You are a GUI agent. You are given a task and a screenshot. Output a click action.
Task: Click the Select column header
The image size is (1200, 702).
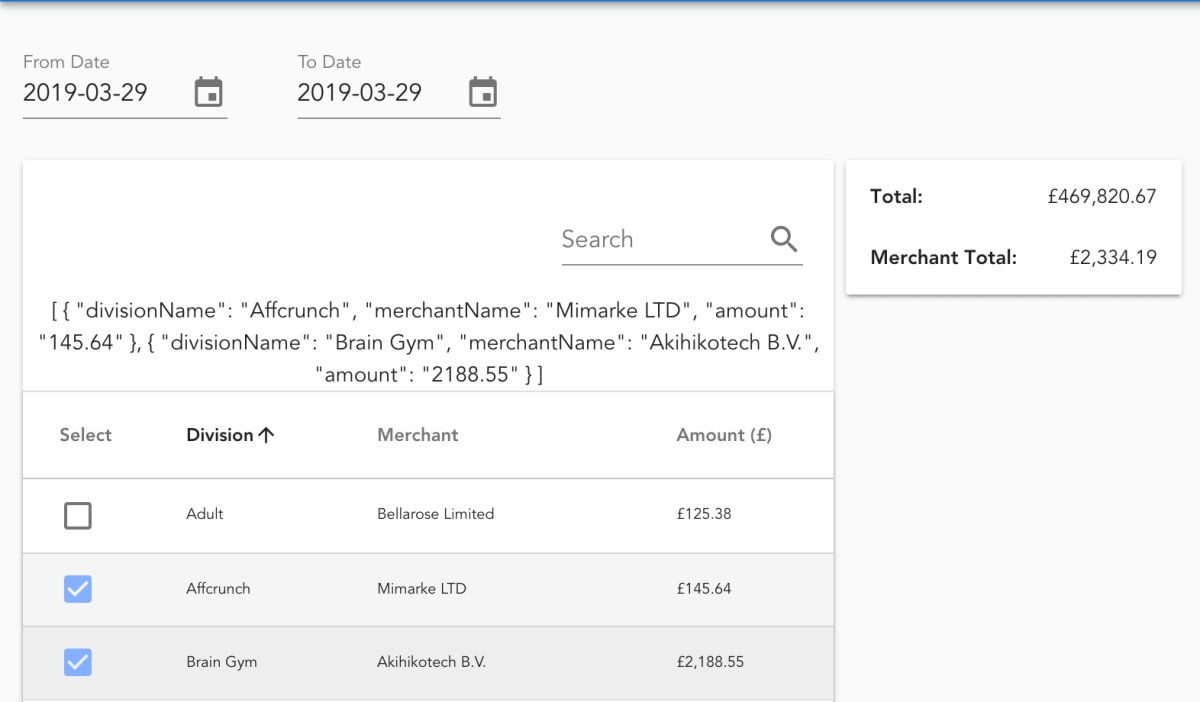(x=85, y=435)
